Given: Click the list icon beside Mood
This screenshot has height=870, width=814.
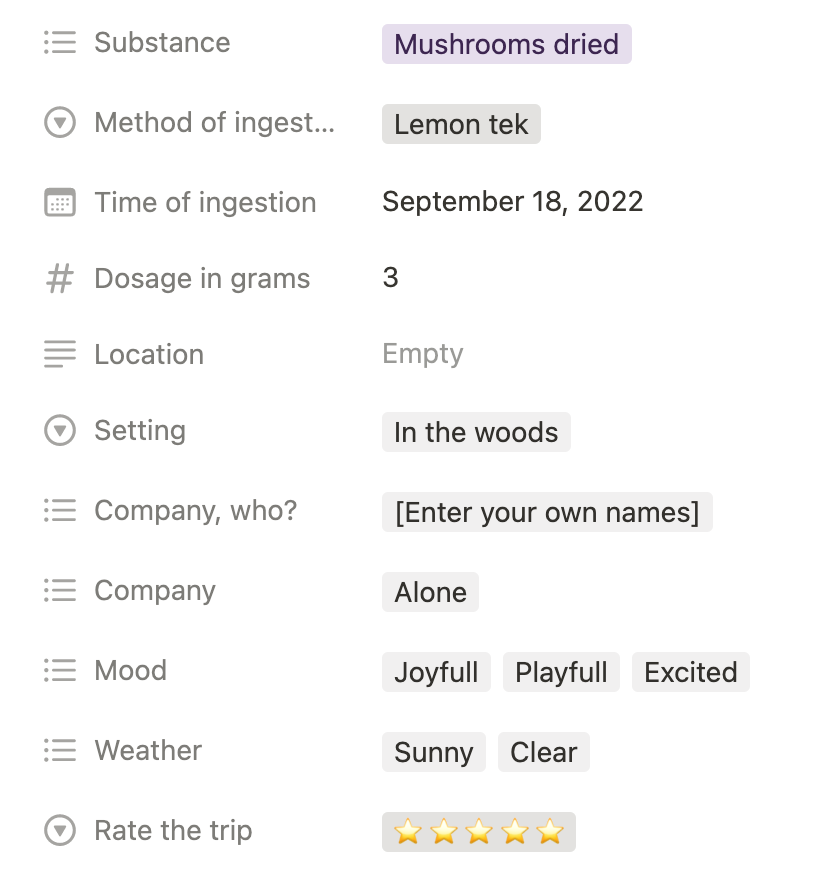Looking at the screenshot, I should (x=60, y=670).
